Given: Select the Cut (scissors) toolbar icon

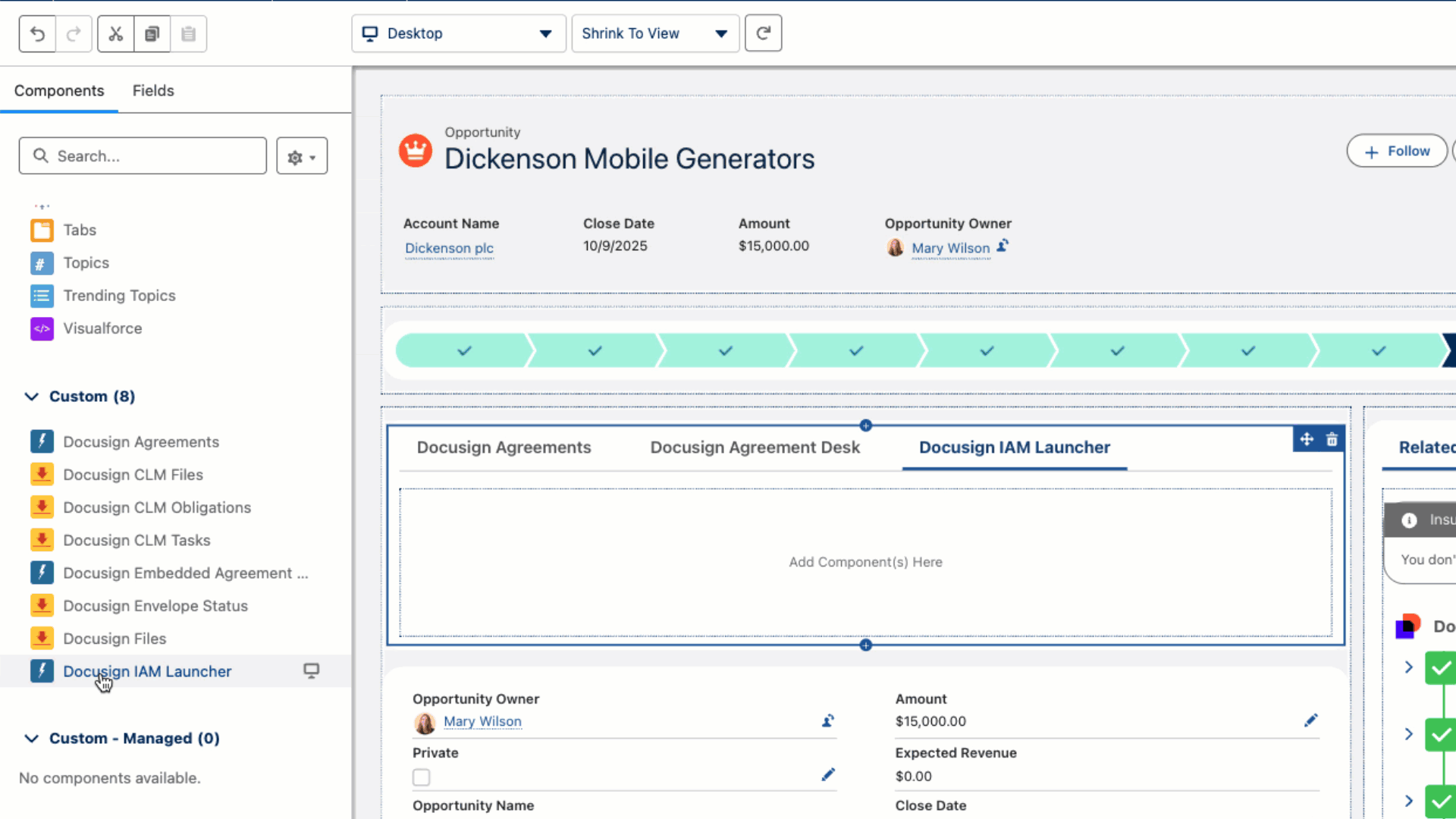Looking at the screenshot, I should (115, 33).
